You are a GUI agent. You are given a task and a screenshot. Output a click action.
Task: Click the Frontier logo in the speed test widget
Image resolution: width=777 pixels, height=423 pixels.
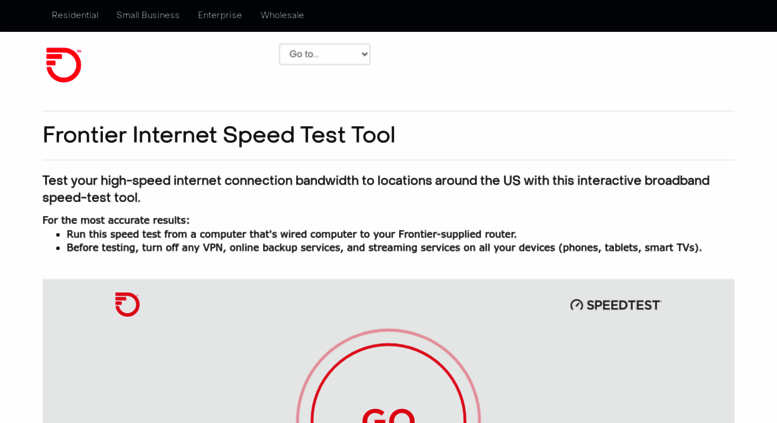[127, 304]
